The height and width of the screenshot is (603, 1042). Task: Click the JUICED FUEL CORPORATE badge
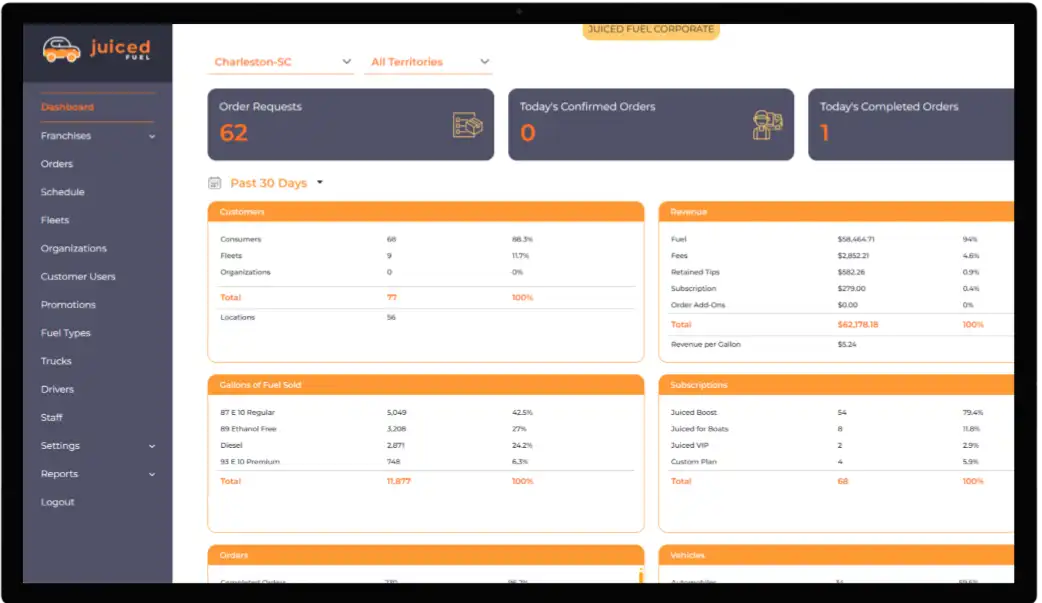tap(651, 30)
